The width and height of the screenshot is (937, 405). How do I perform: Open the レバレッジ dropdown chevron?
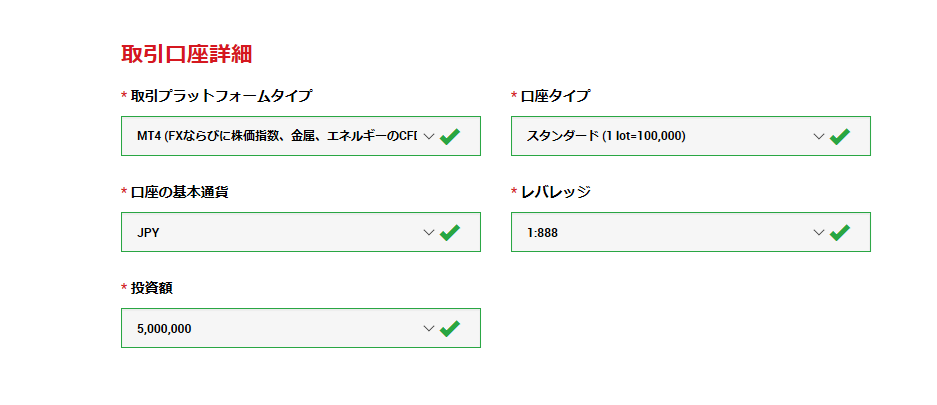(819, 232)
